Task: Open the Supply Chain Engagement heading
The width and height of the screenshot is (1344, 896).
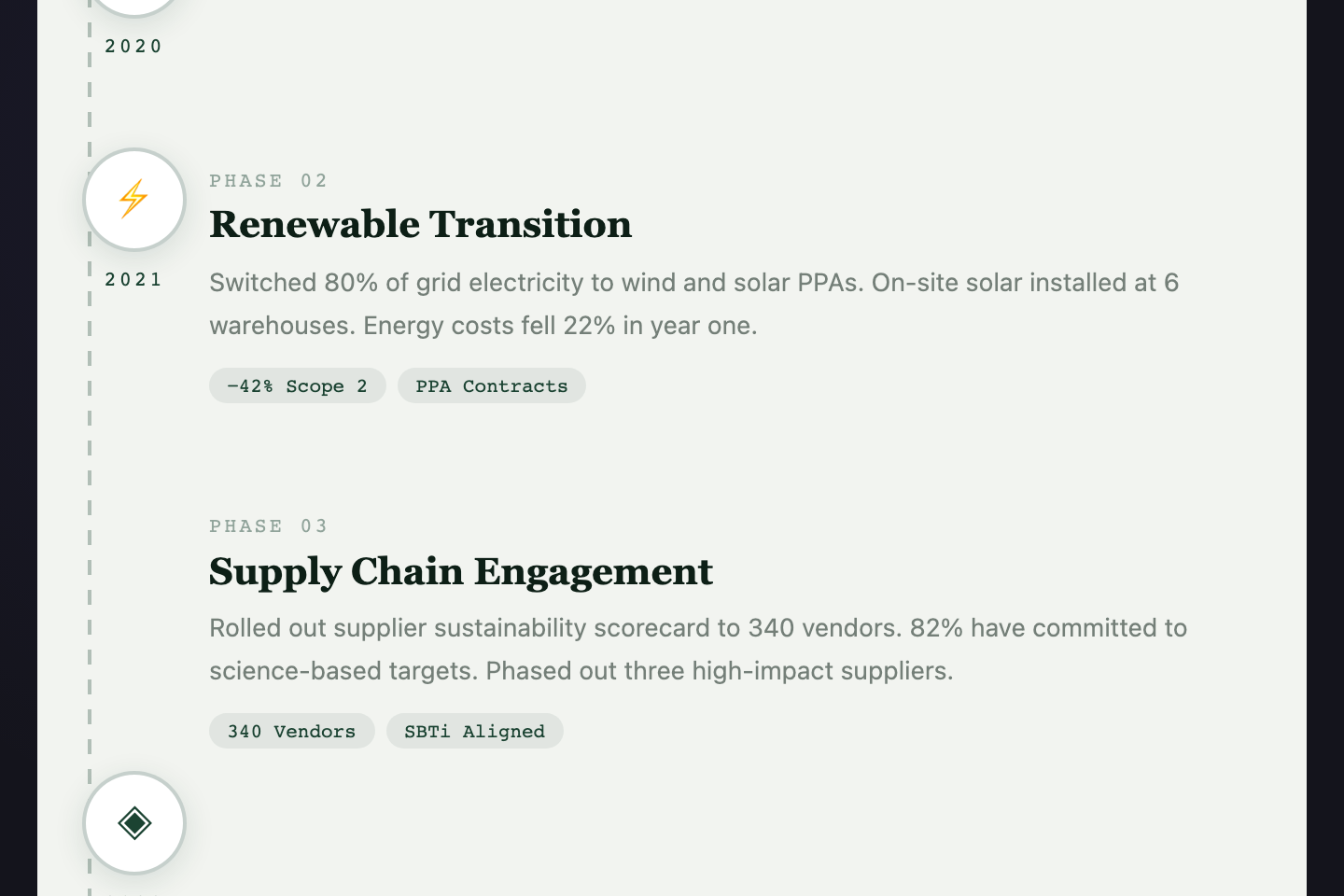Action: [x=461, y=571]
